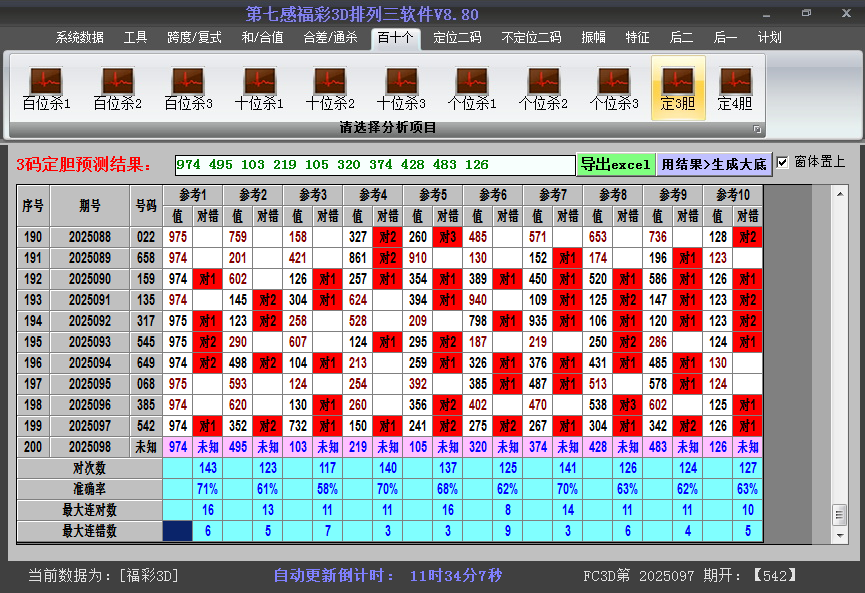Switch to the 百十个 tab
Screen dimensions: 865x593
(396, 38)
